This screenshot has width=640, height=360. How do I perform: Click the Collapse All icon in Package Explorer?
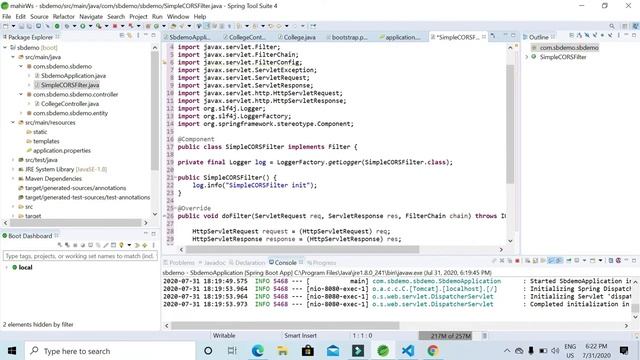(x=122, y=36)
